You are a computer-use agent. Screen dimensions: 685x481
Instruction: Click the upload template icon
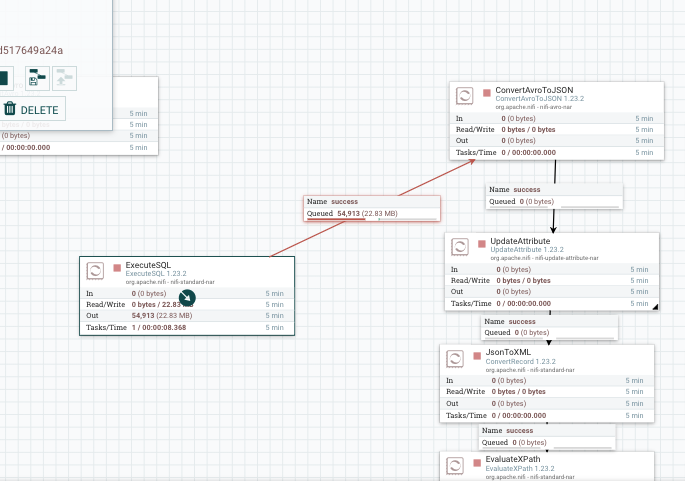(x=64, y=78)
